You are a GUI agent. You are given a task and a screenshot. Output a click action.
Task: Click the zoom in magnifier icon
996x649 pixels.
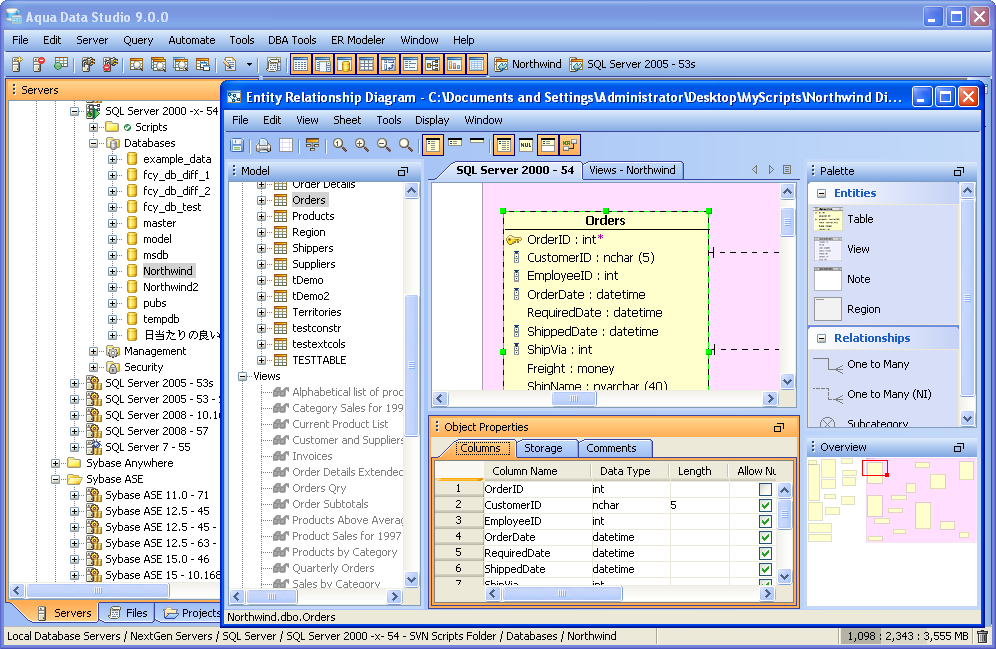(x=362, y=145)
